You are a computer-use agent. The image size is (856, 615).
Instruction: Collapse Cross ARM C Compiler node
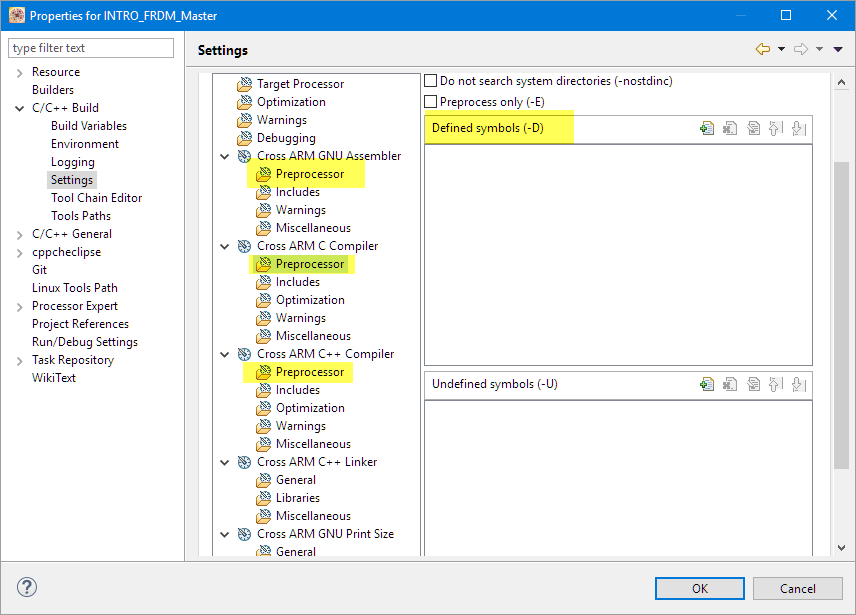pyautogui.click(x=225, y=246)
